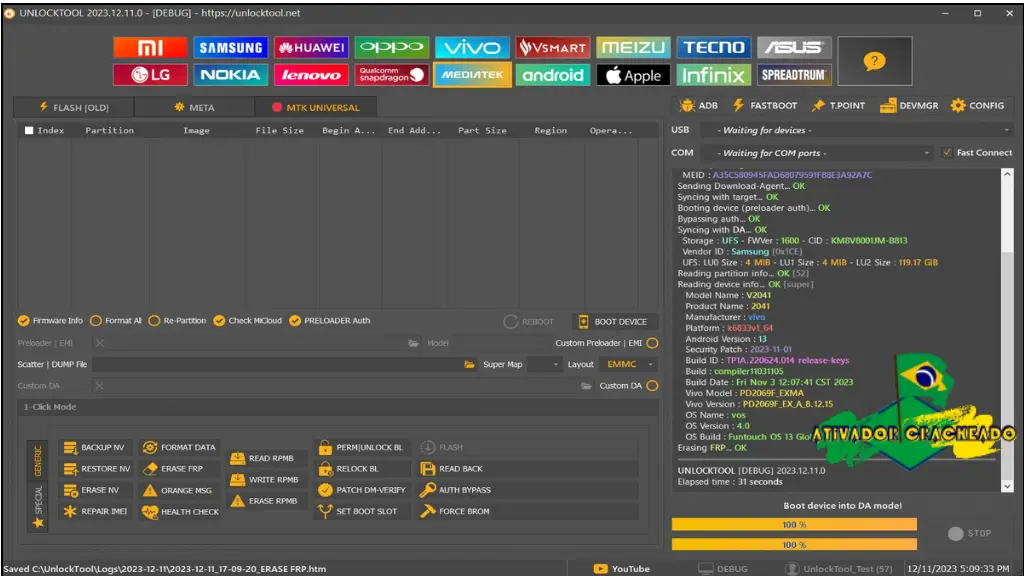Select the Infinix brand tile

pos(713,75)
